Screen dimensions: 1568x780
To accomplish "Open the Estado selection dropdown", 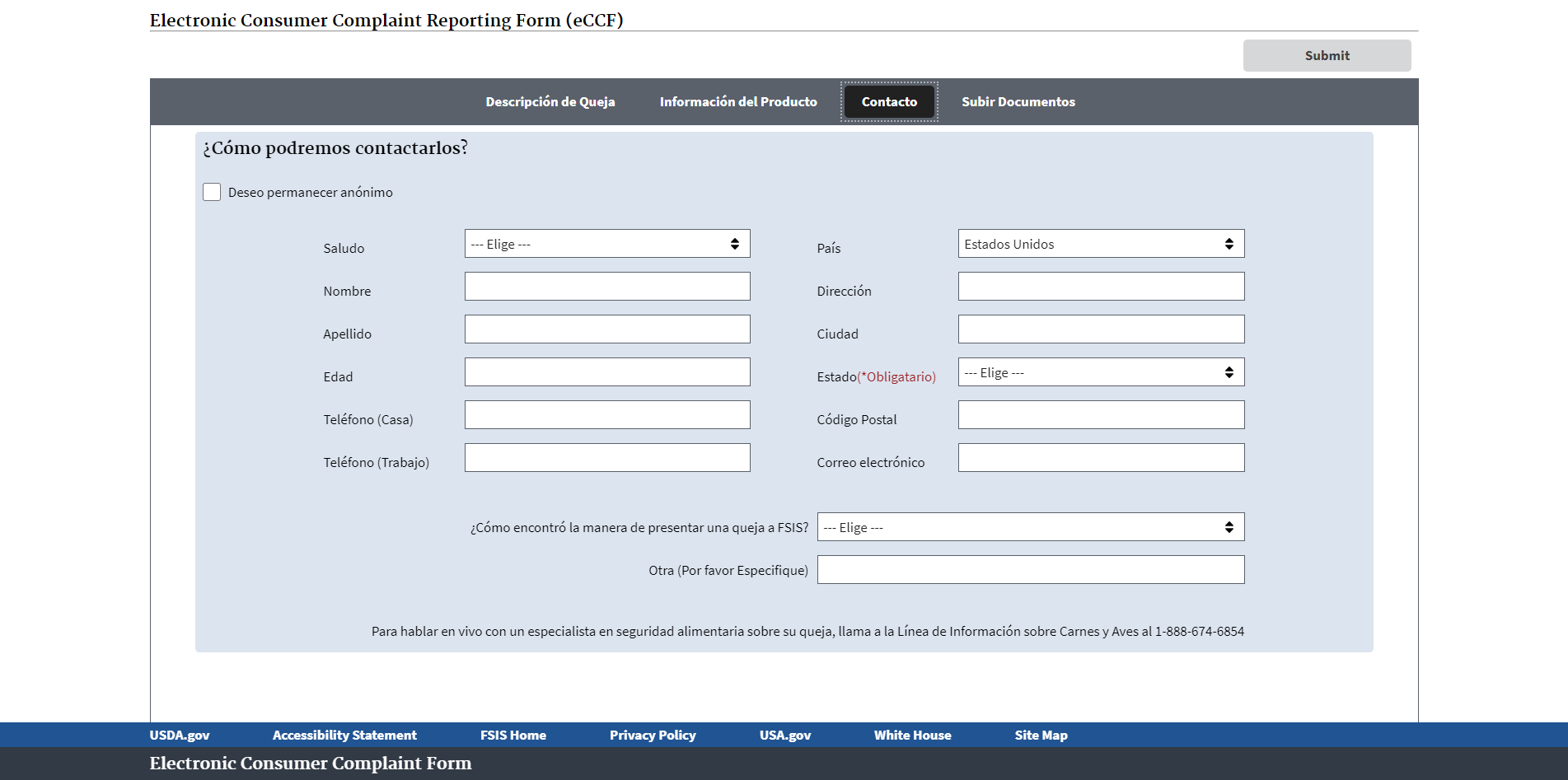I will [1100, 372].
